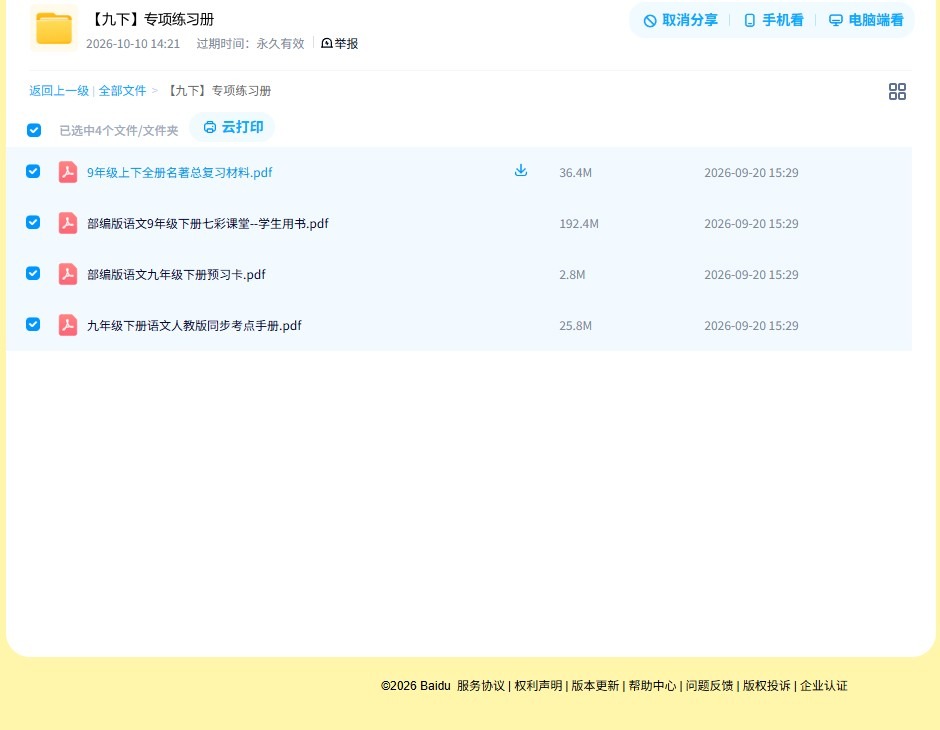940x730 pixels.
Task: Switch to grid view layout icon
Action: pyautogui.click(x=897, y=91)
